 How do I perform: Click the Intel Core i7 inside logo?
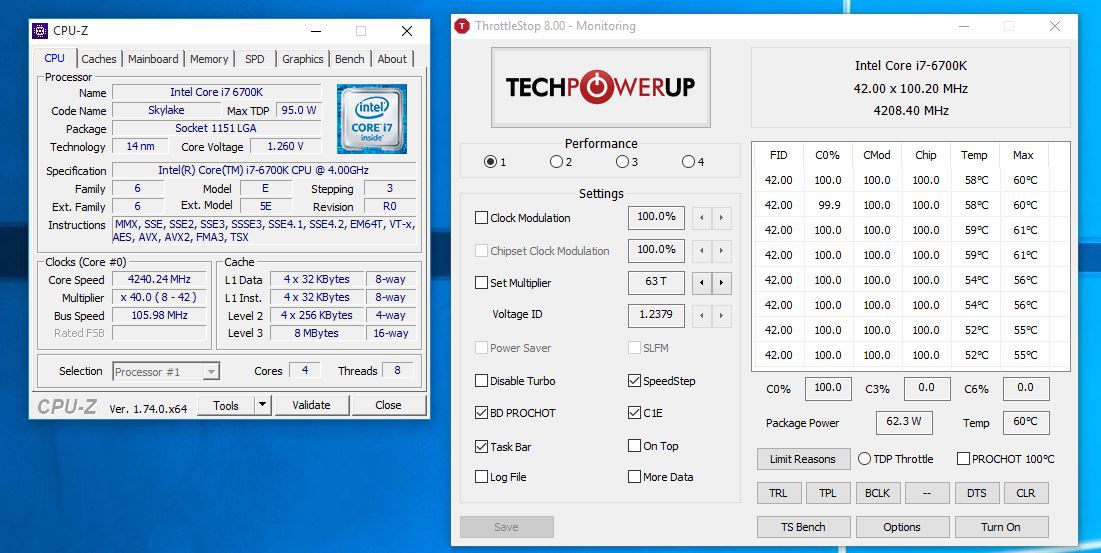pyautogui.click(x=371, y=119)
